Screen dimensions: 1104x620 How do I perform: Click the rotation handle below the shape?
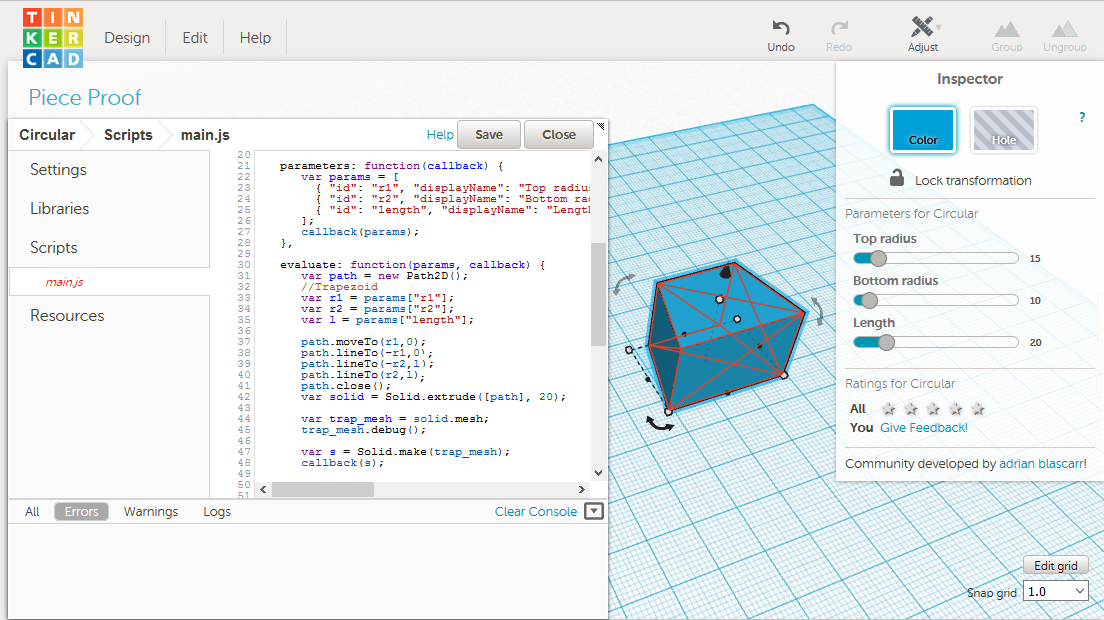pos(659,423)
